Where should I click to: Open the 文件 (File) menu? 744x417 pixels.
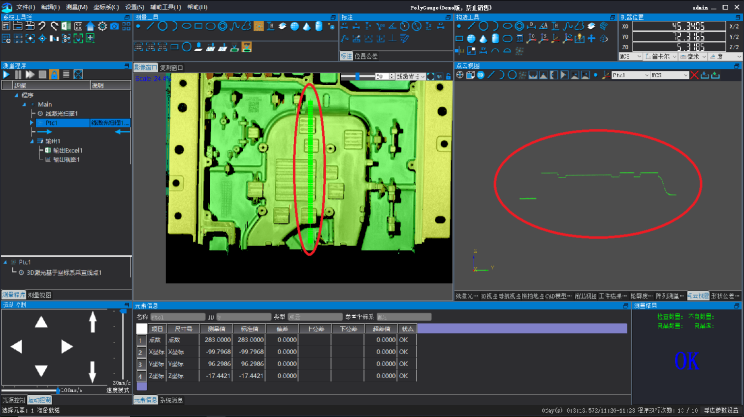tap(25, 7)
